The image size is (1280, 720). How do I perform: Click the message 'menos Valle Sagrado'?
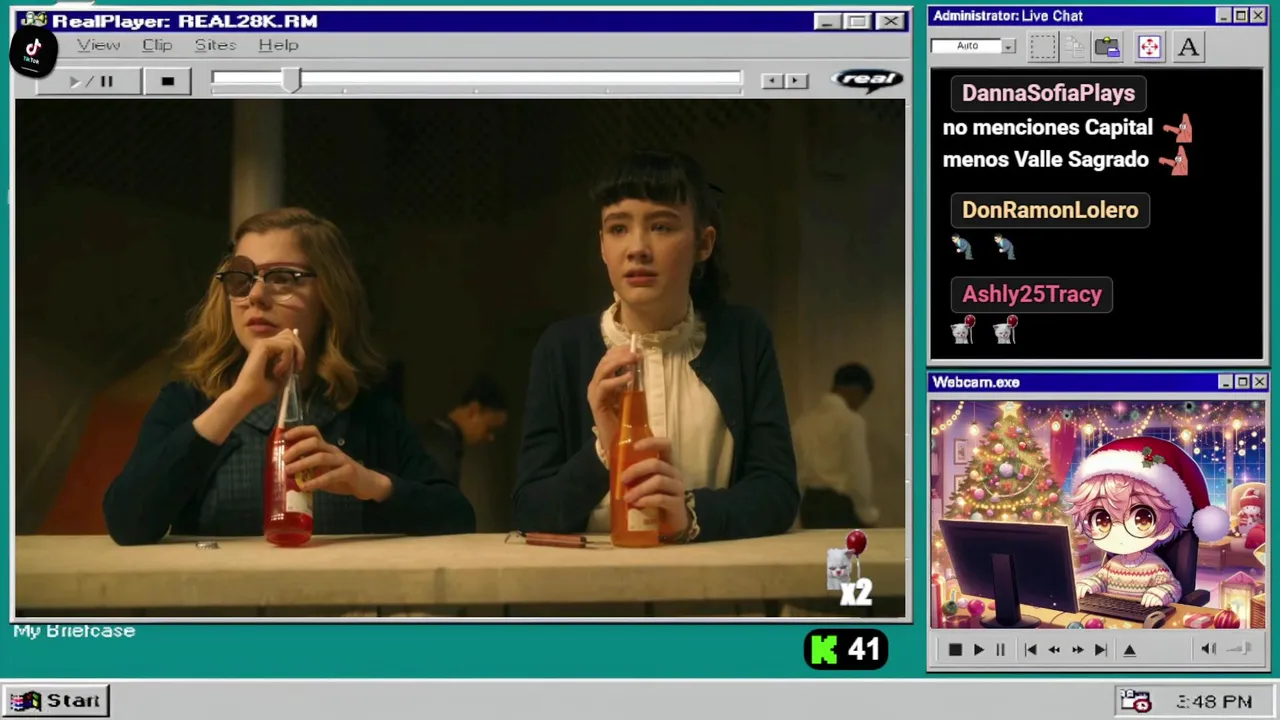click(x=1045, y=159)
